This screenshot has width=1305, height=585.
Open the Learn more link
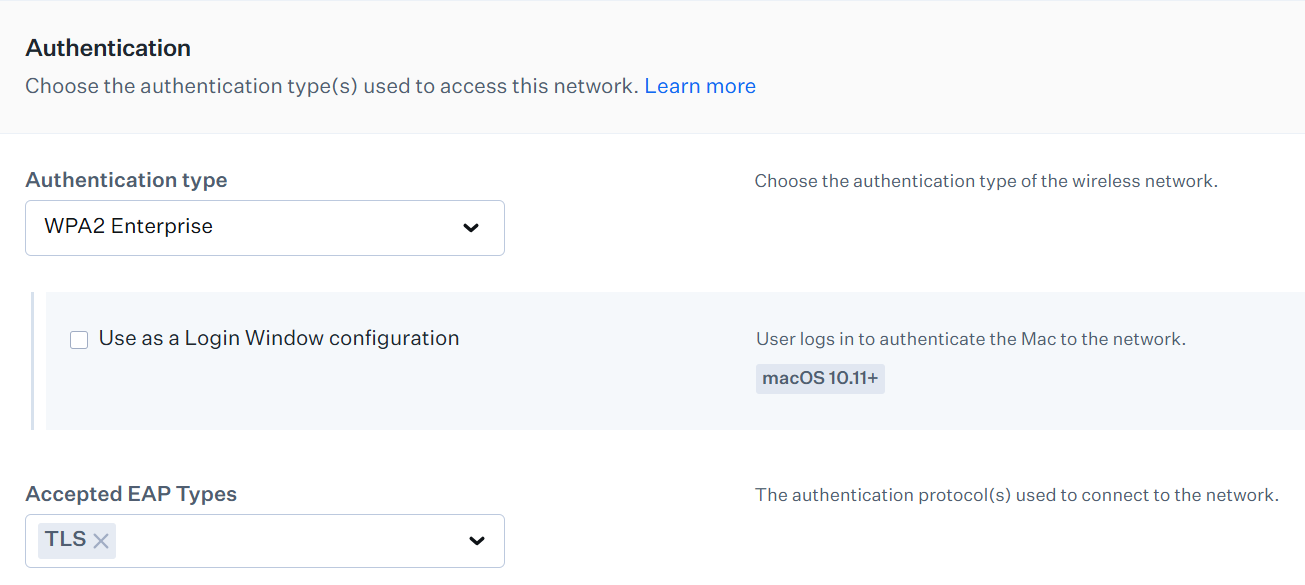(700, 86)
